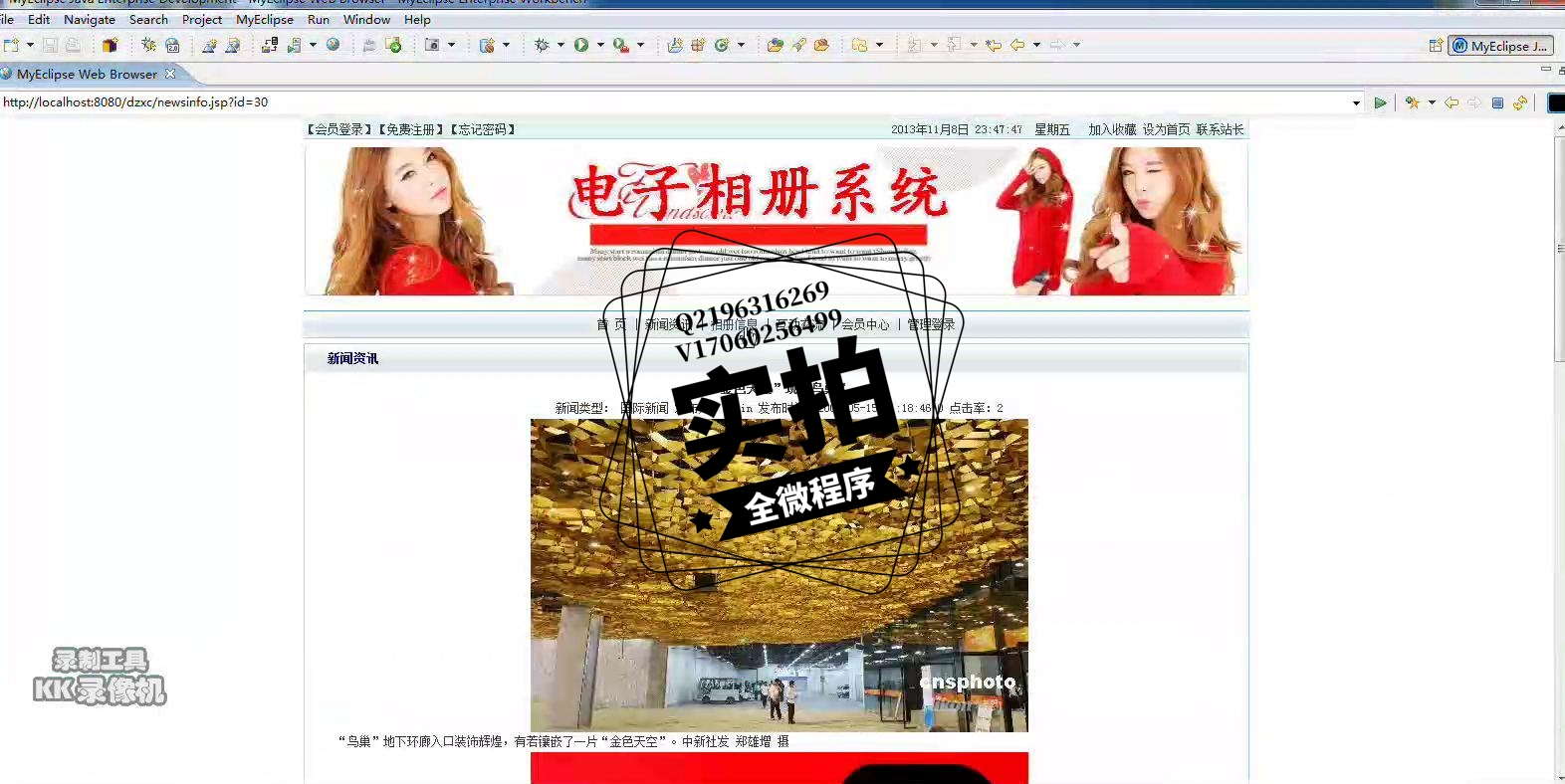Click the Open Perspective icon
Viewport: 1565px width, 784px height.
point(1436,45)
